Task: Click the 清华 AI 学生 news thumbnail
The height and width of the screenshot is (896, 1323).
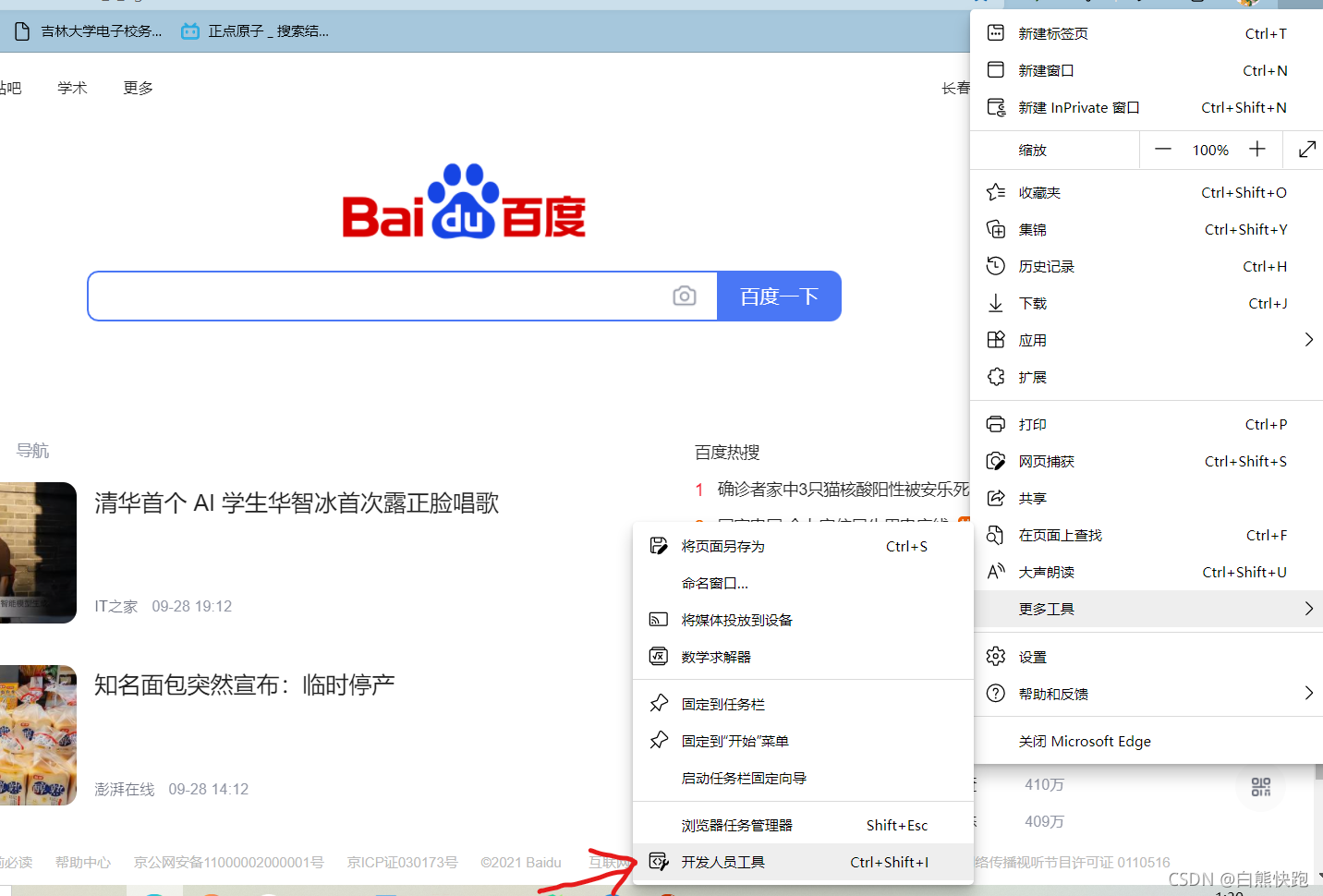Action: coord(38,552)
